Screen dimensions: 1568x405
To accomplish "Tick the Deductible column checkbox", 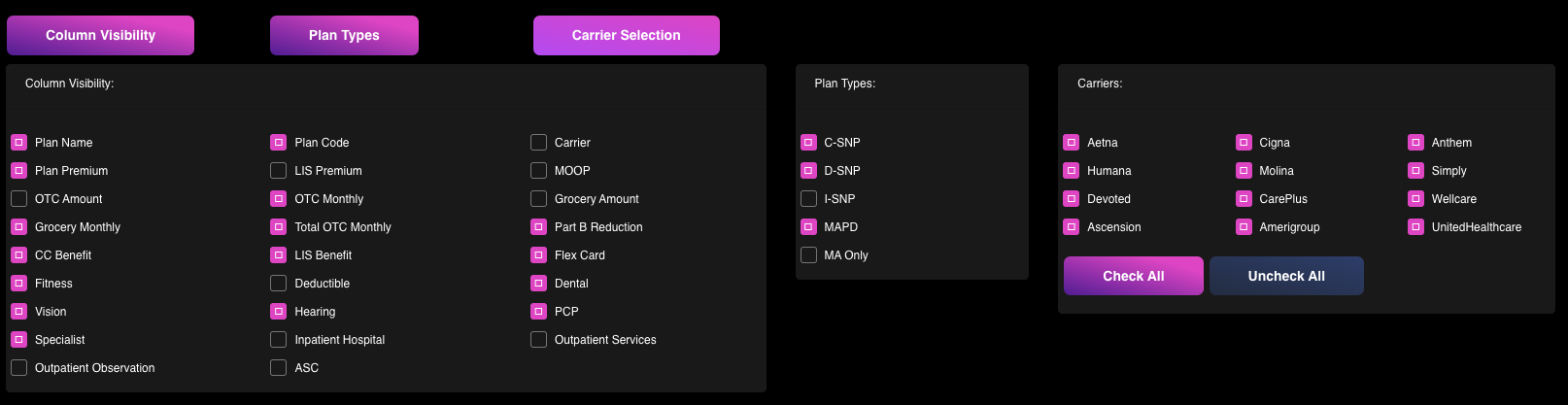I will 278,284.
